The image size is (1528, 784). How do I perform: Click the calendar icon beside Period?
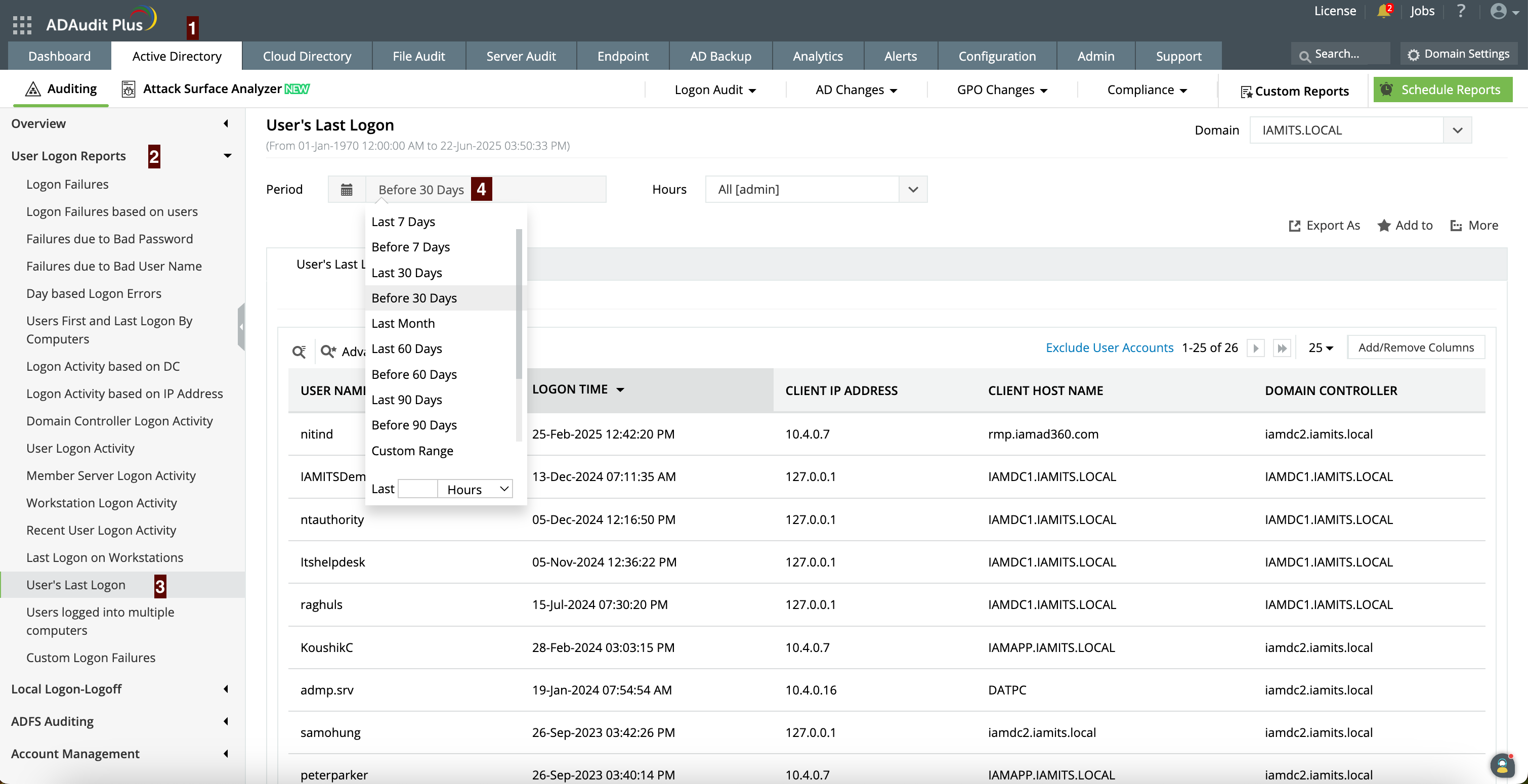tap(347, 189)
